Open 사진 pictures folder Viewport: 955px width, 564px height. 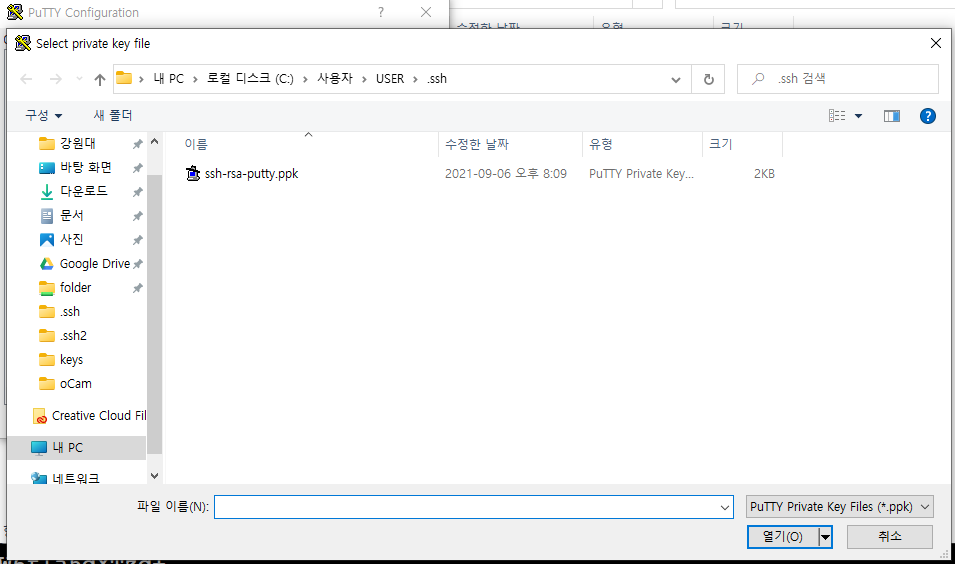[x=71, y=239]
